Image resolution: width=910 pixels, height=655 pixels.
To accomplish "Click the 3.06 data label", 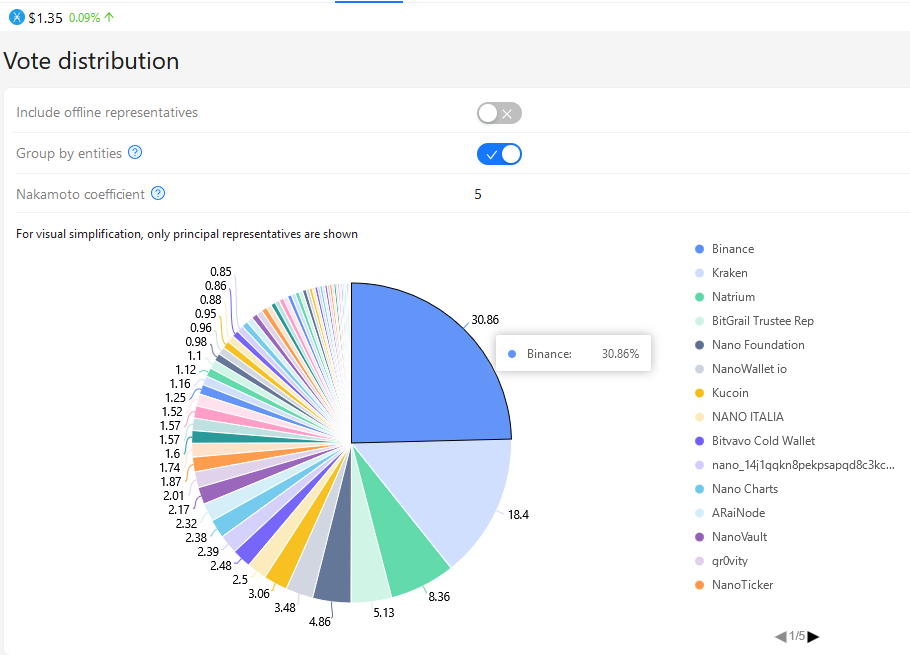I will tap(259, 594).
